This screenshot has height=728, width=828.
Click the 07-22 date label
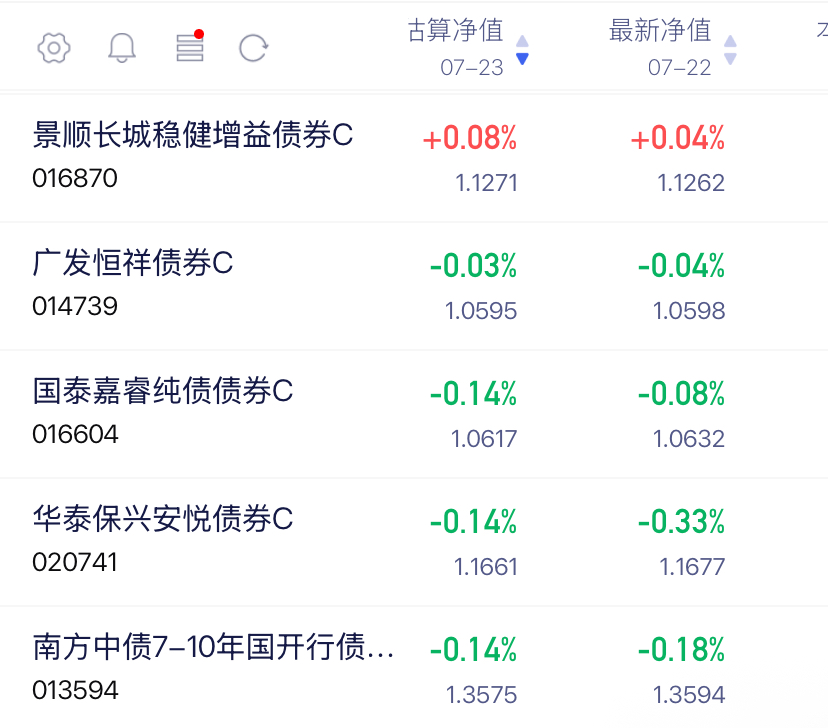pos(680,68)
